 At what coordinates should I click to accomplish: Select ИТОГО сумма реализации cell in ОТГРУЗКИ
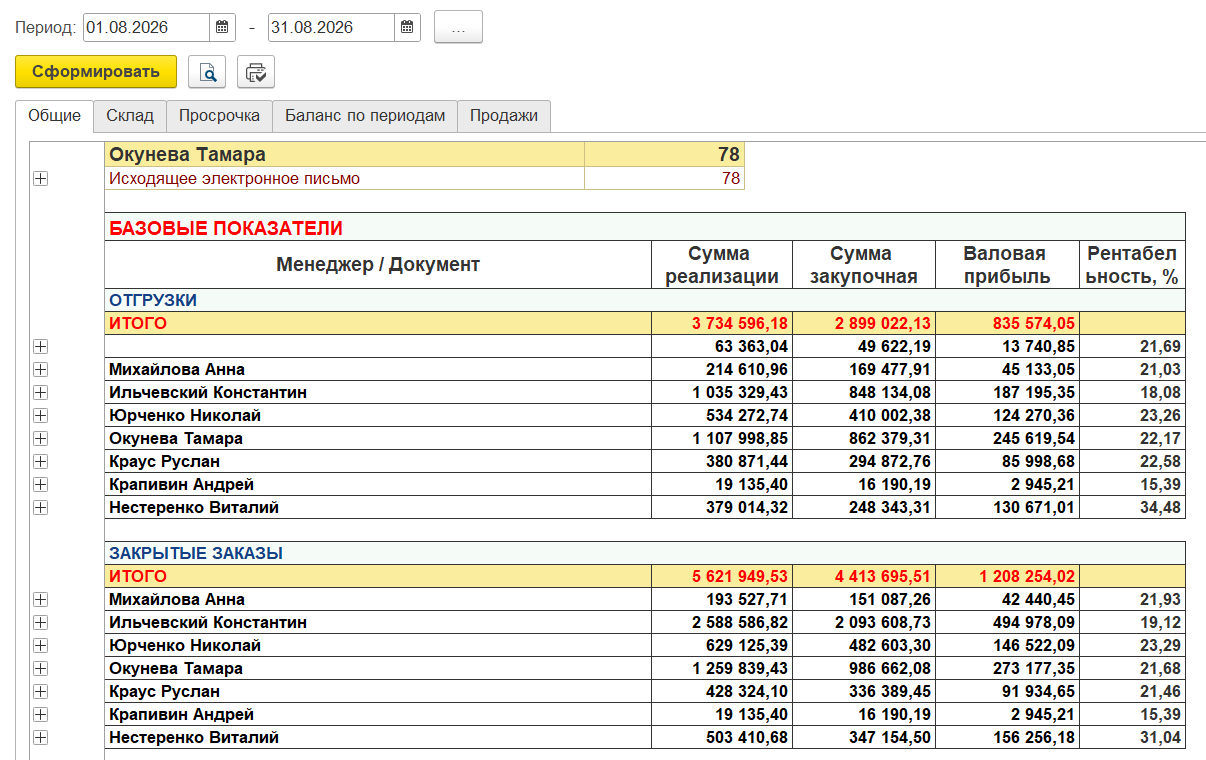tap(721, 324)
